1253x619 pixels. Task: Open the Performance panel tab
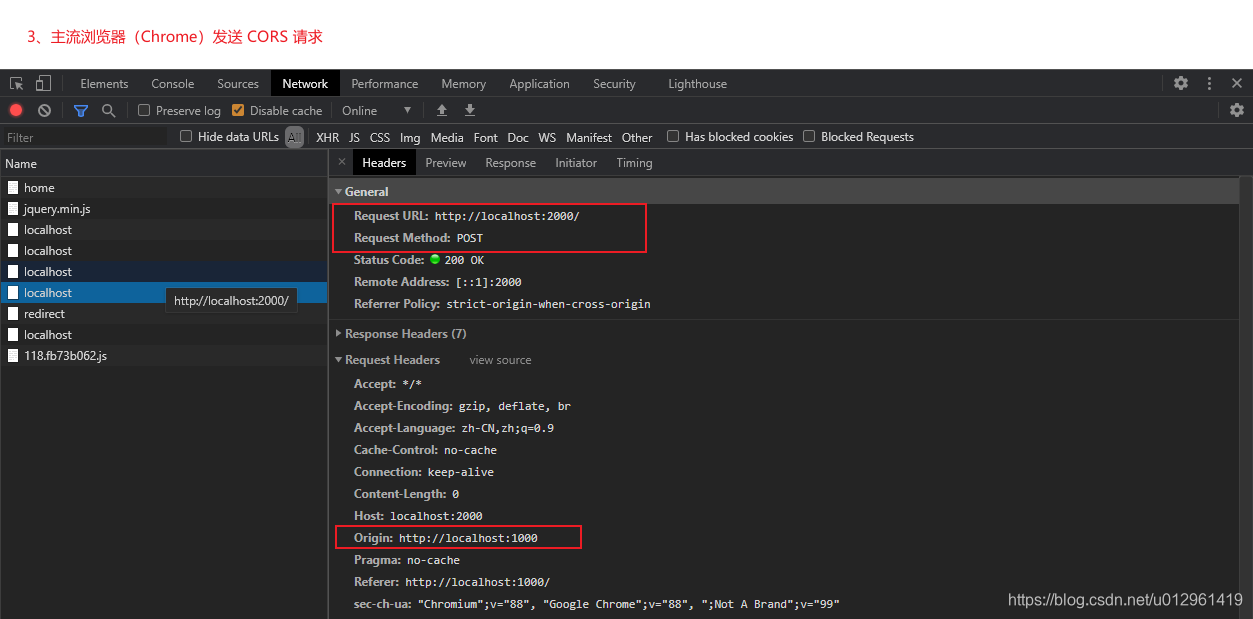tap(385, 84)
